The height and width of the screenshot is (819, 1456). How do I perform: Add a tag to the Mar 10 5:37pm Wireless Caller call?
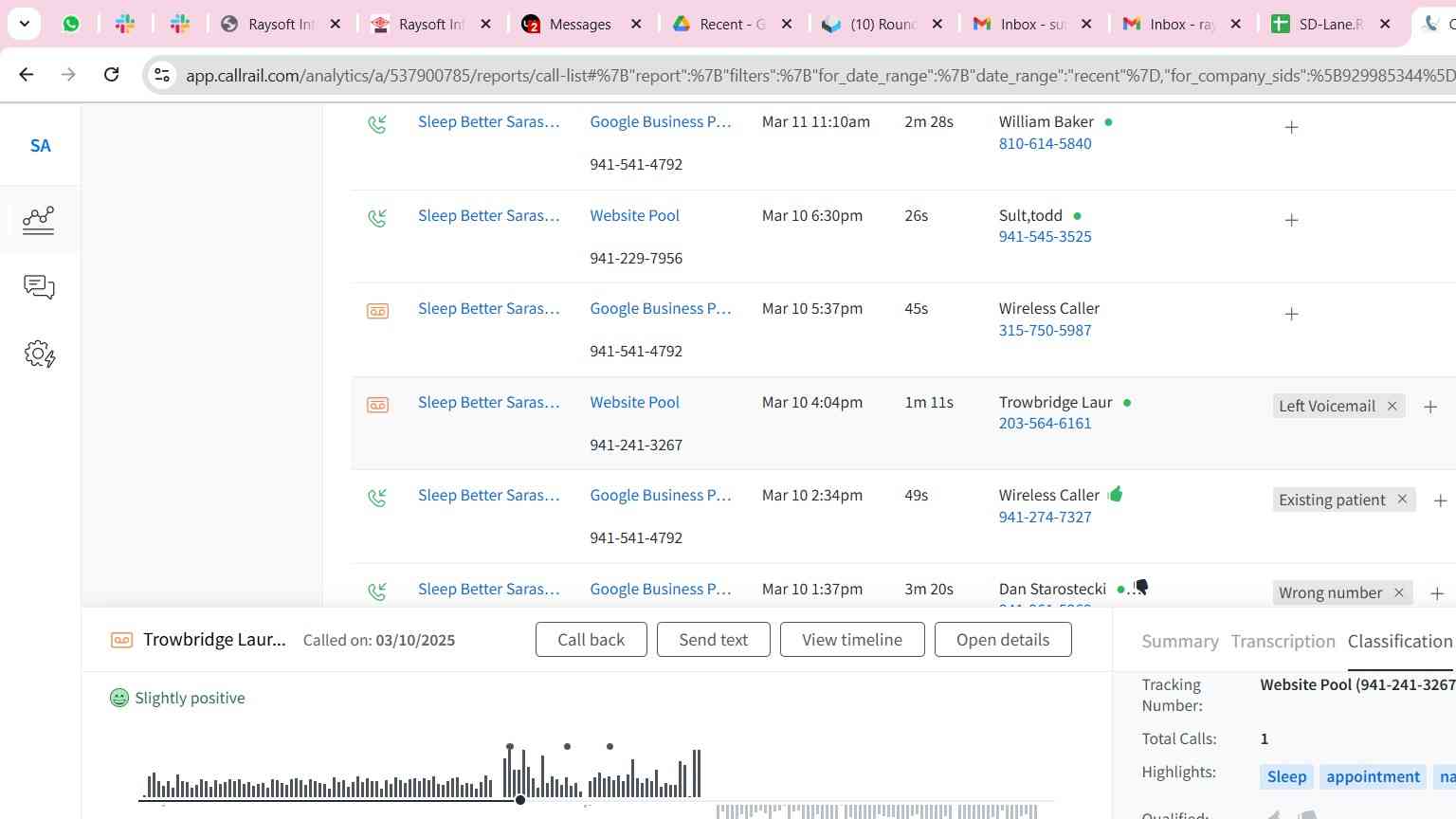1291,314
